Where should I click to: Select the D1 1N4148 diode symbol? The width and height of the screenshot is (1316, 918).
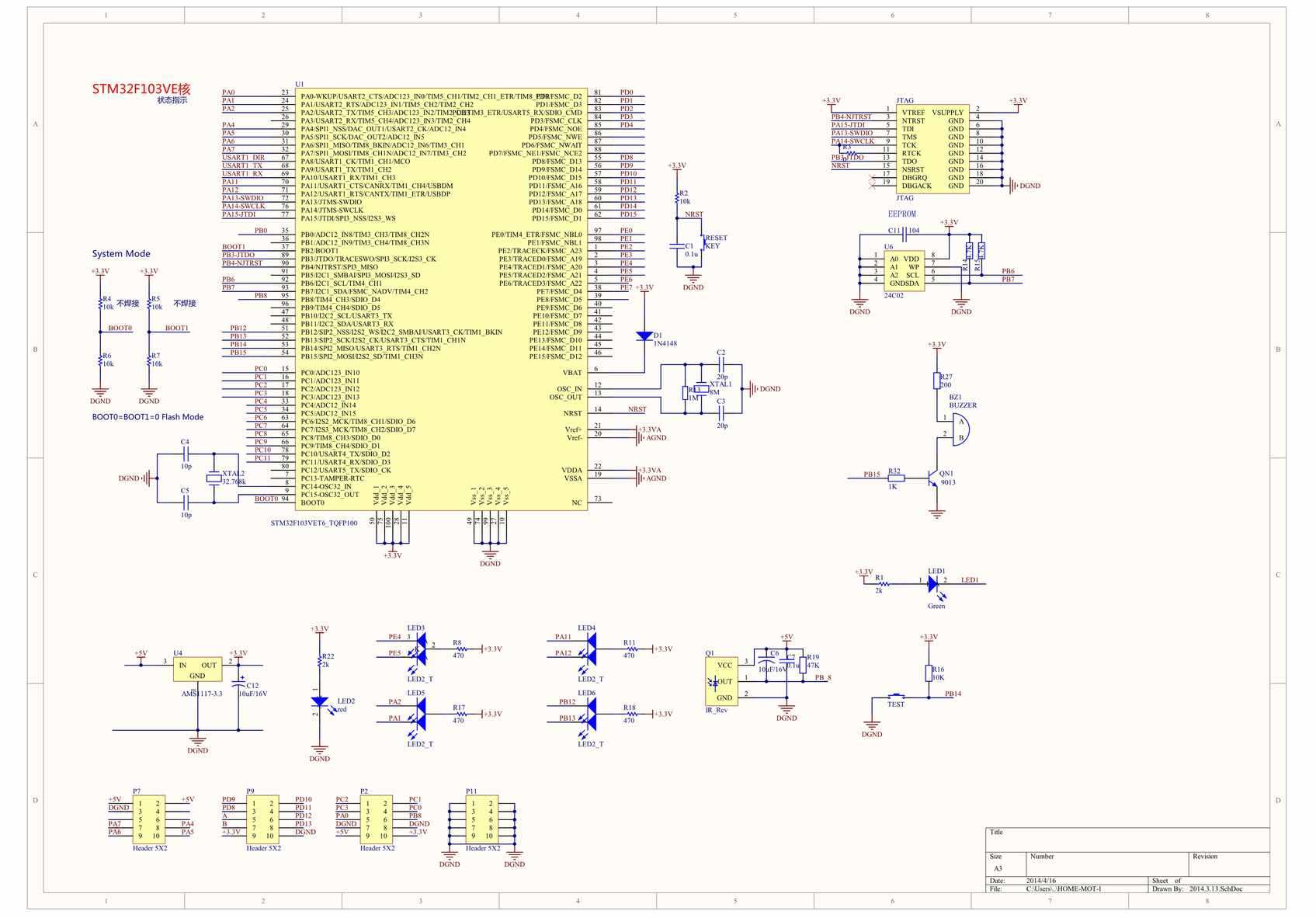pyautogui.click(x=644, y=336)
